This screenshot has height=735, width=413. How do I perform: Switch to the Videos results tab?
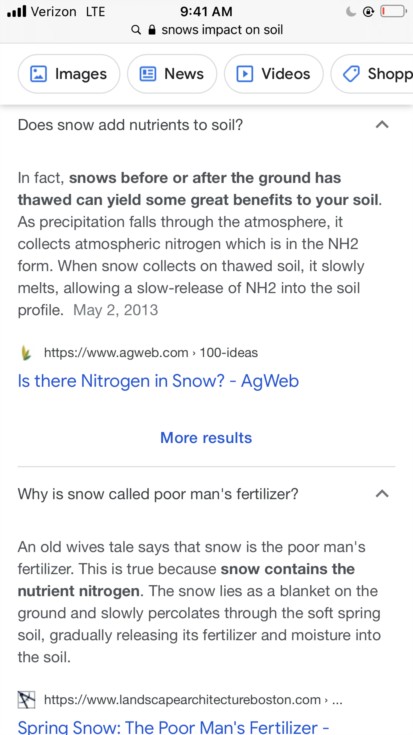[274, 74]
